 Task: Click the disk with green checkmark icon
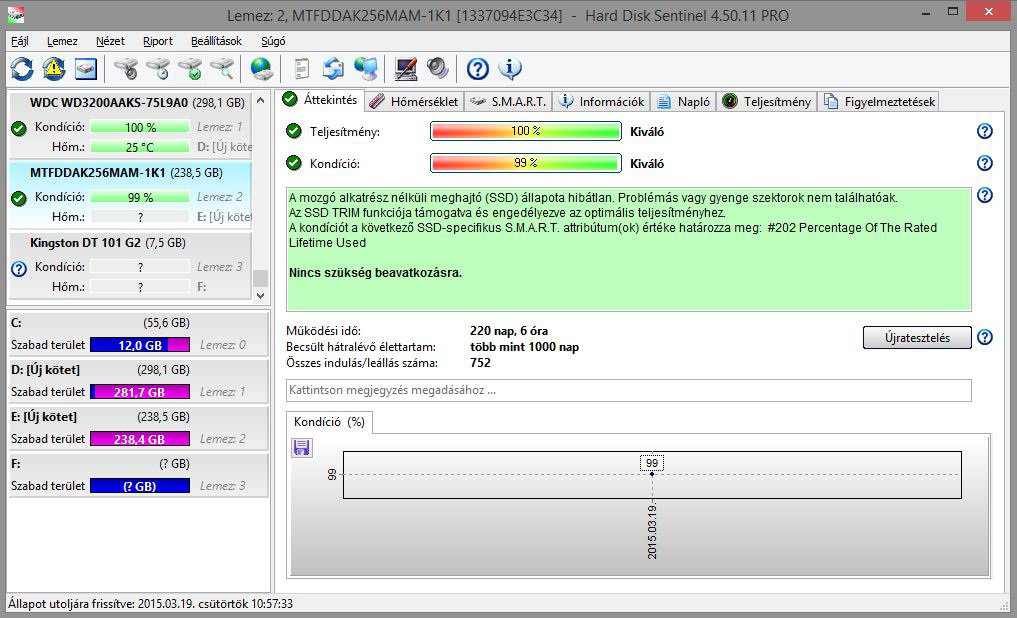coord(190,69)
